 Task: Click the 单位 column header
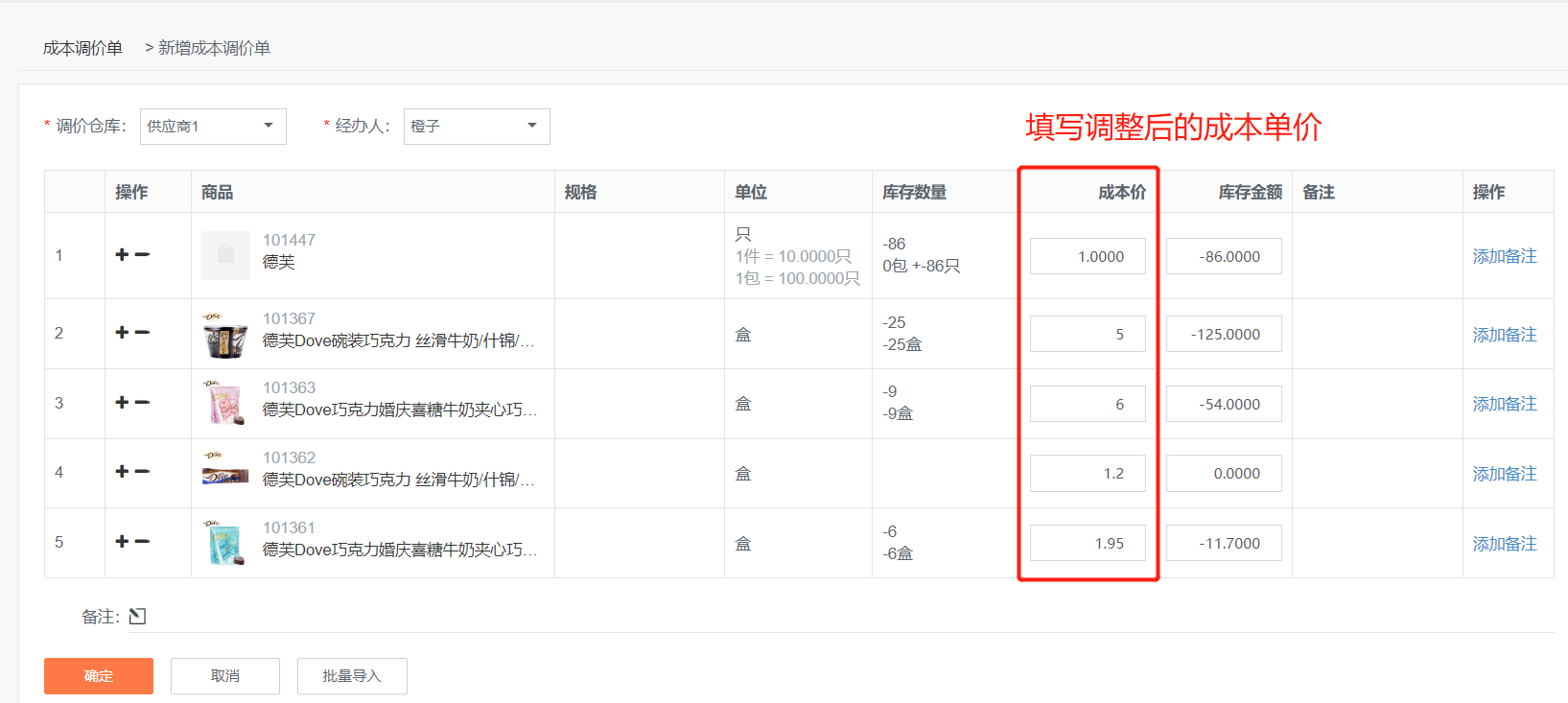tap(751, 192)
